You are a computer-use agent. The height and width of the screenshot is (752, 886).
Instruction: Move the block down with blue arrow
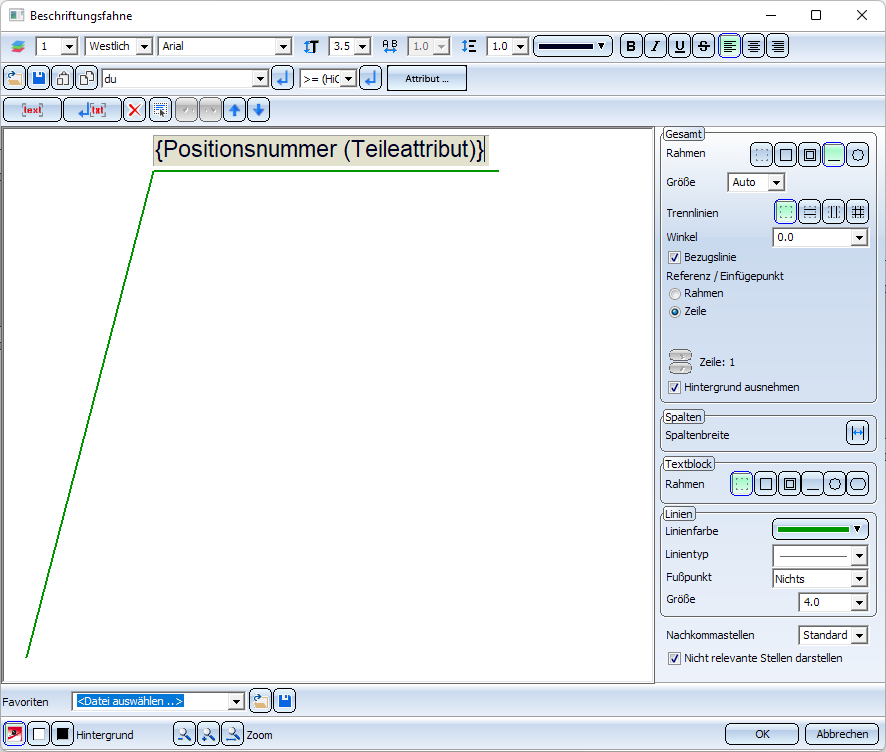coord(258,110)
